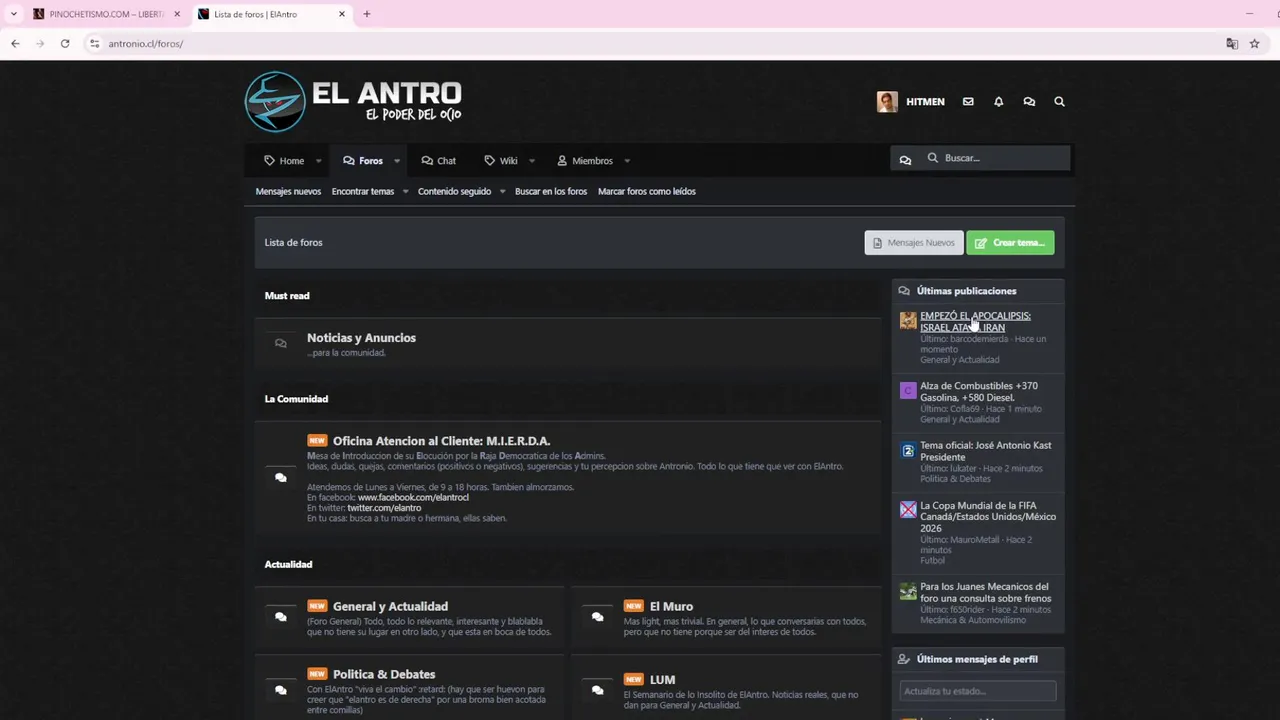
Task: Expand the Home dropdown arrow
Action: tap(319, 161)
